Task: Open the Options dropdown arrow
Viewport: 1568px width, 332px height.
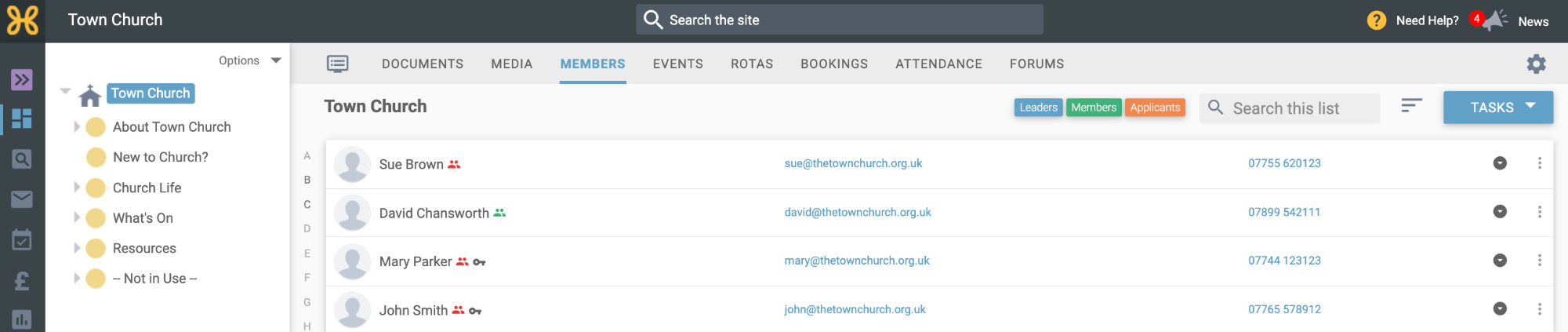Action: [276, 60]
